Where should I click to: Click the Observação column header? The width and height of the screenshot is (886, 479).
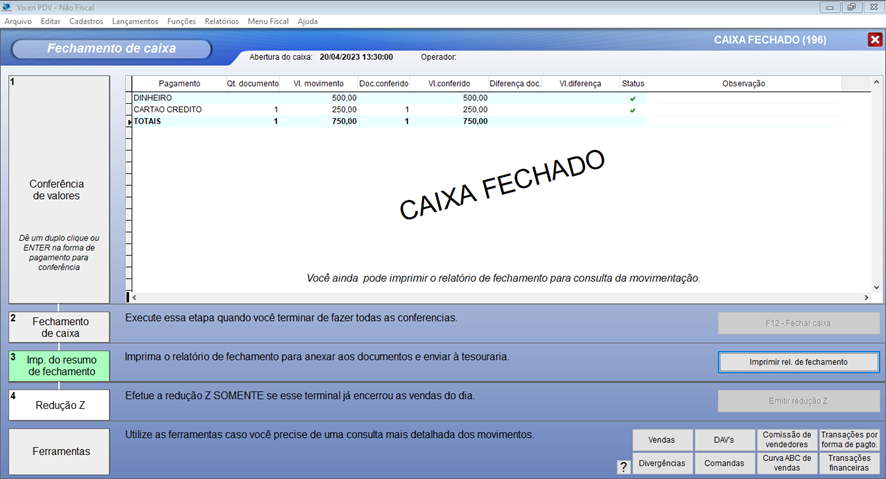click(744, 84)
